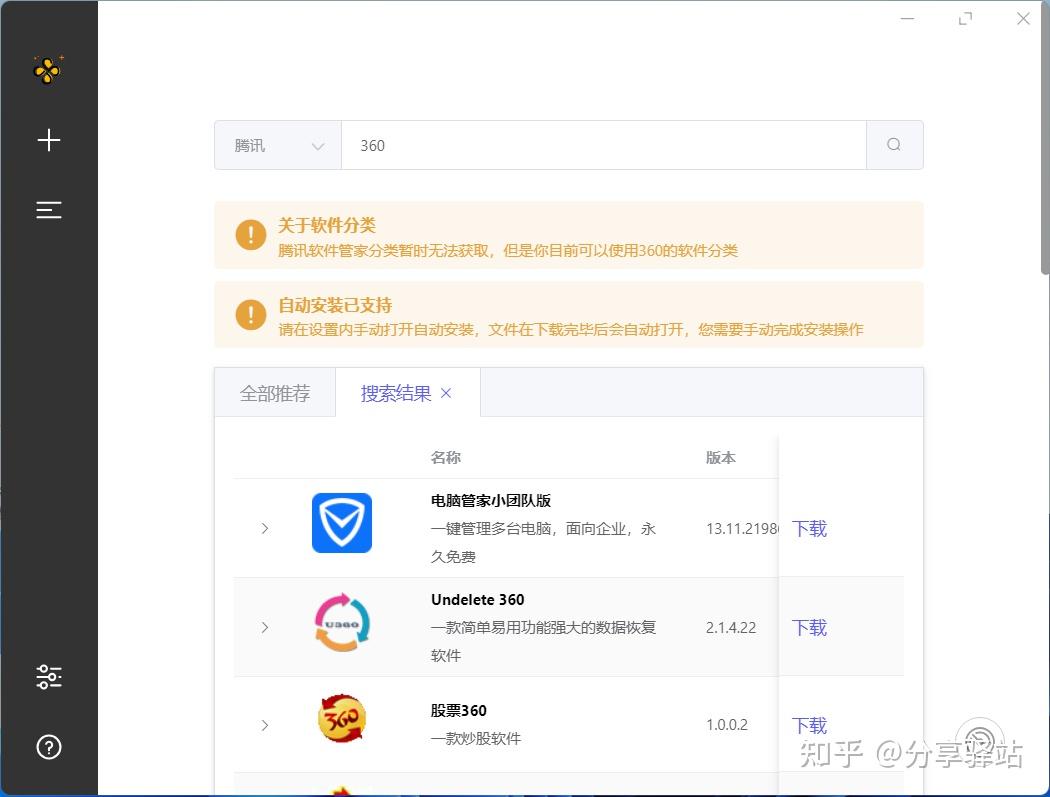The image size is (1050, 797).
Task: Click the search input containing 360
Action: 604,145
